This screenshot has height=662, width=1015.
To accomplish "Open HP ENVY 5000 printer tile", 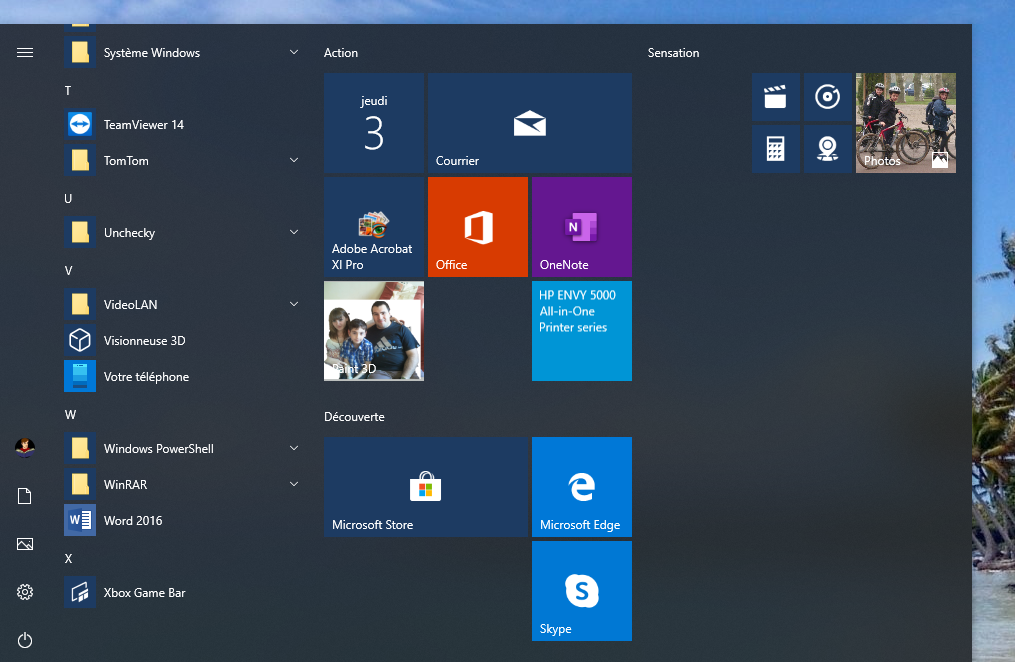I will pyautogui.click(x=582, y=331).
